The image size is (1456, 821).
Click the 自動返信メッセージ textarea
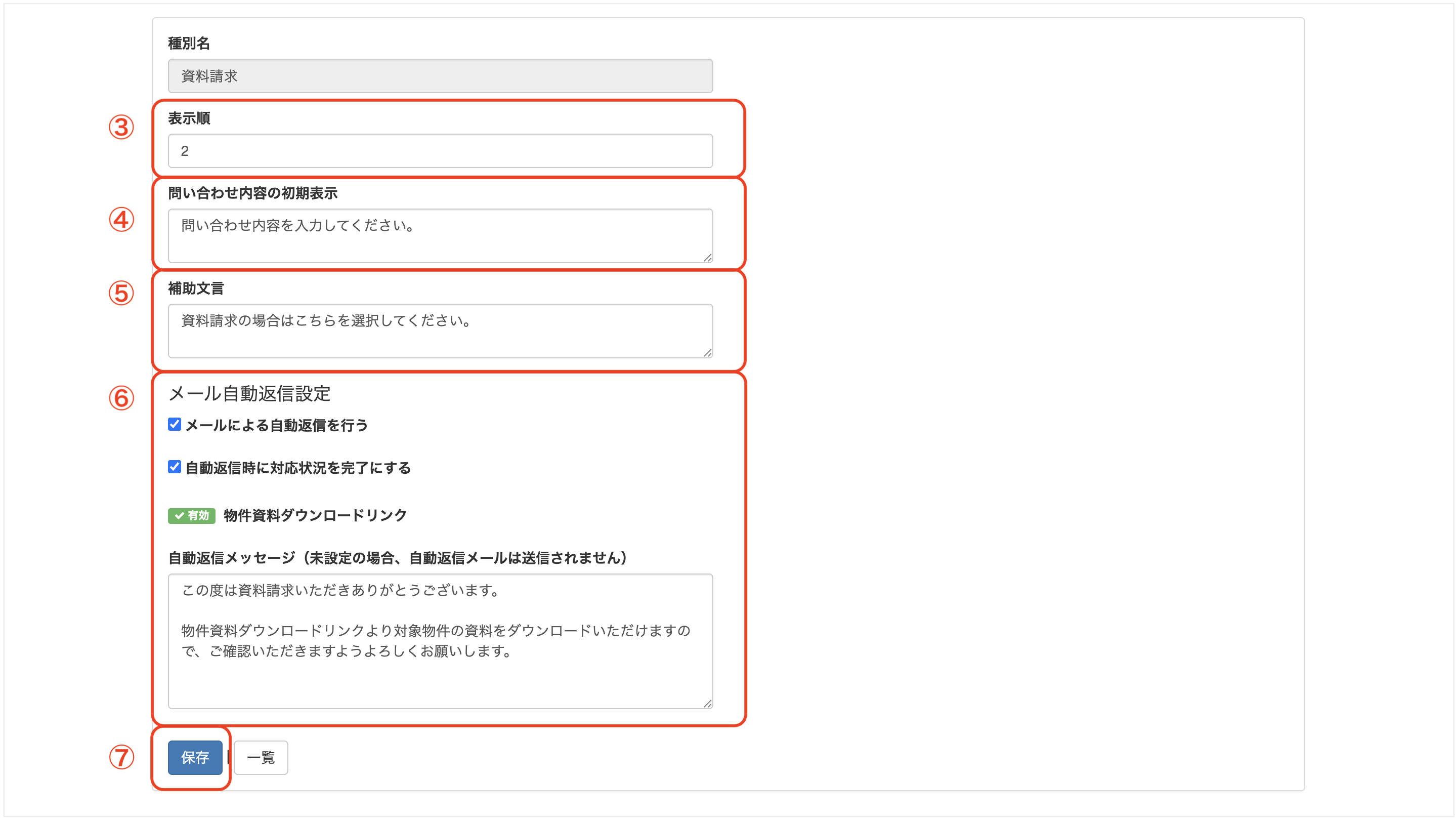(x=440, y=641)
